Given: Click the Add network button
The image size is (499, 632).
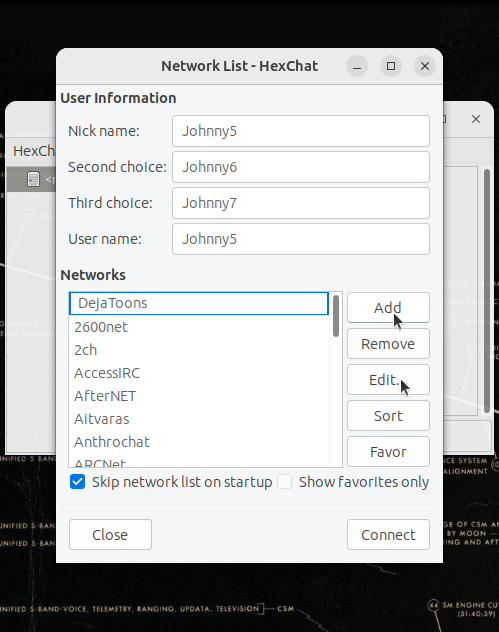Looking at the screenshot, I should click(x=388, y=308).
